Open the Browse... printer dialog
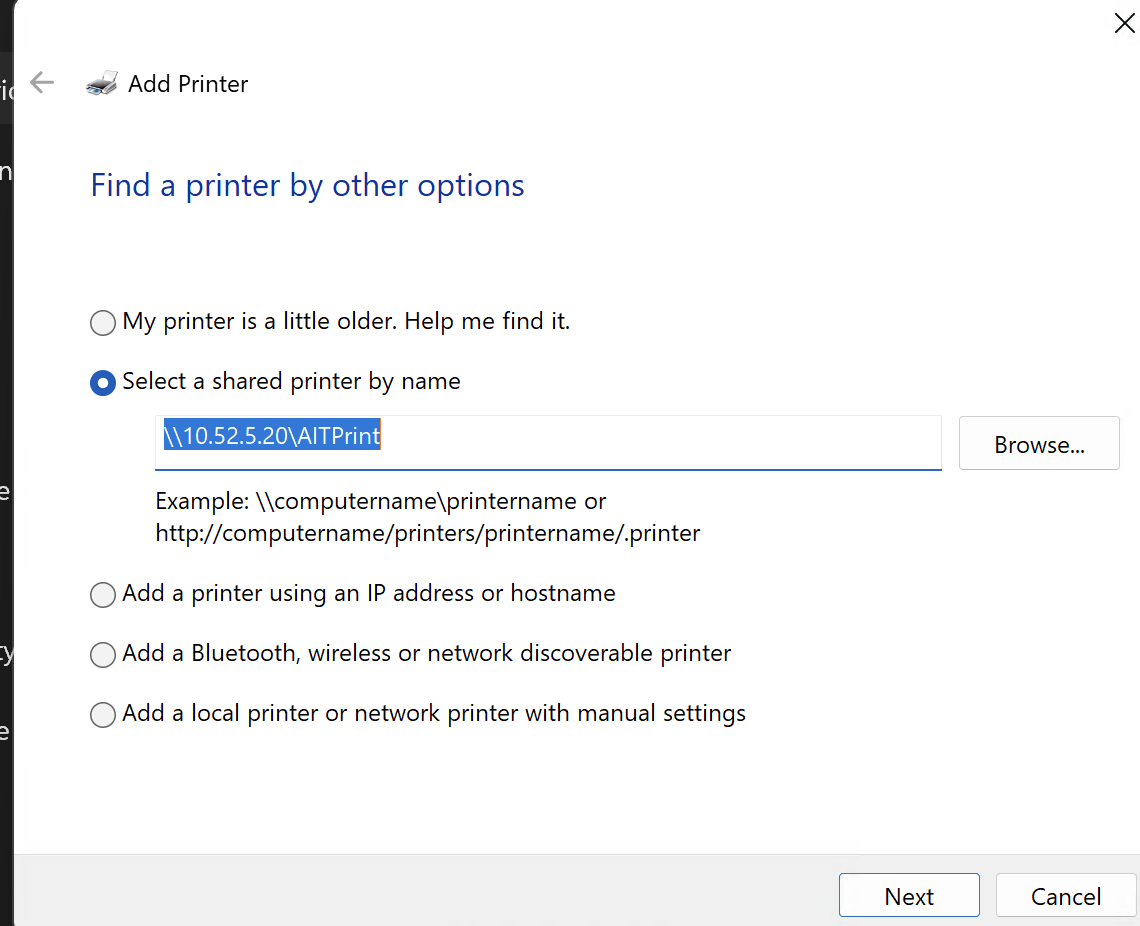The height and width of the screenshot is (926, 1140). [1038, 444]
